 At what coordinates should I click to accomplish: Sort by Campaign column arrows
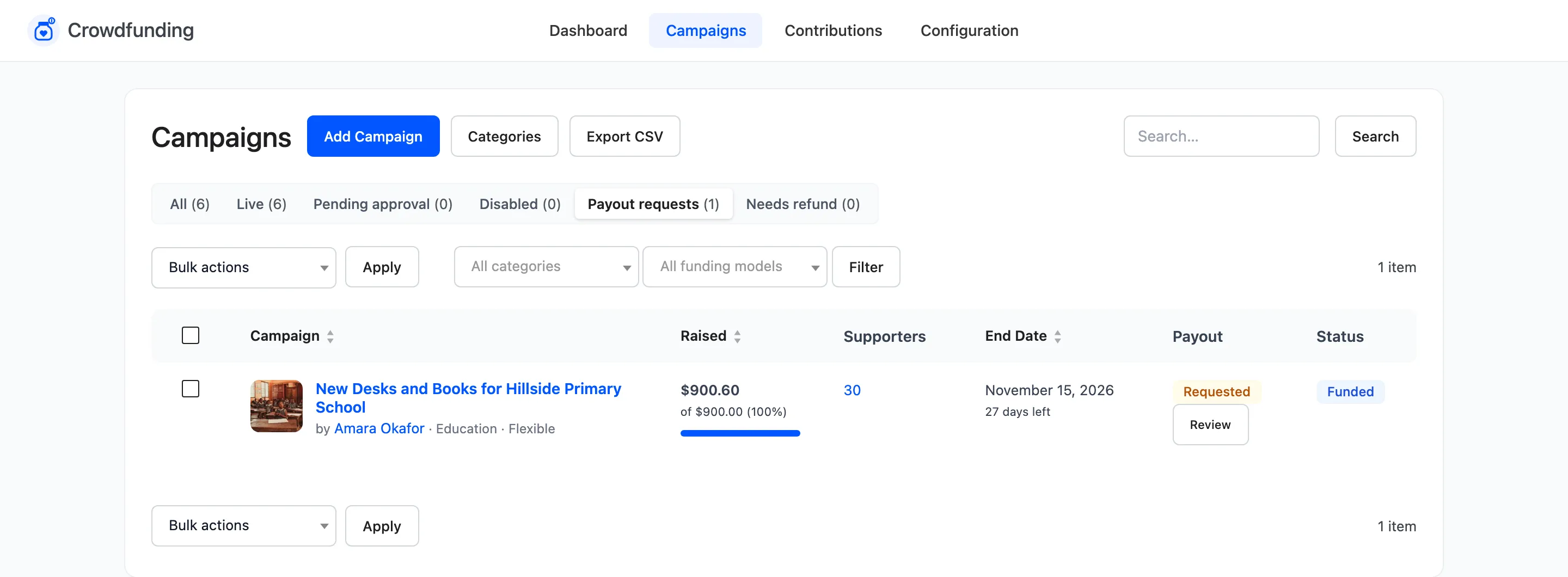click(330, 336)
